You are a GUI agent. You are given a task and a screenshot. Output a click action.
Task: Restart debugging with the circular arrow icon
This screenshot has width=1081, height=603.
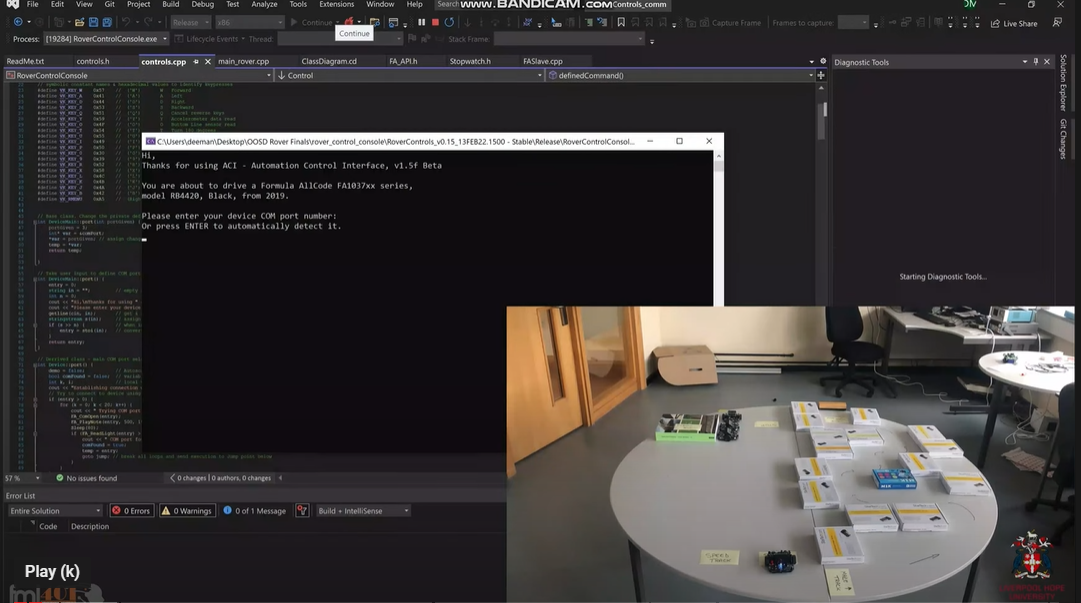(x=449, y=23)
